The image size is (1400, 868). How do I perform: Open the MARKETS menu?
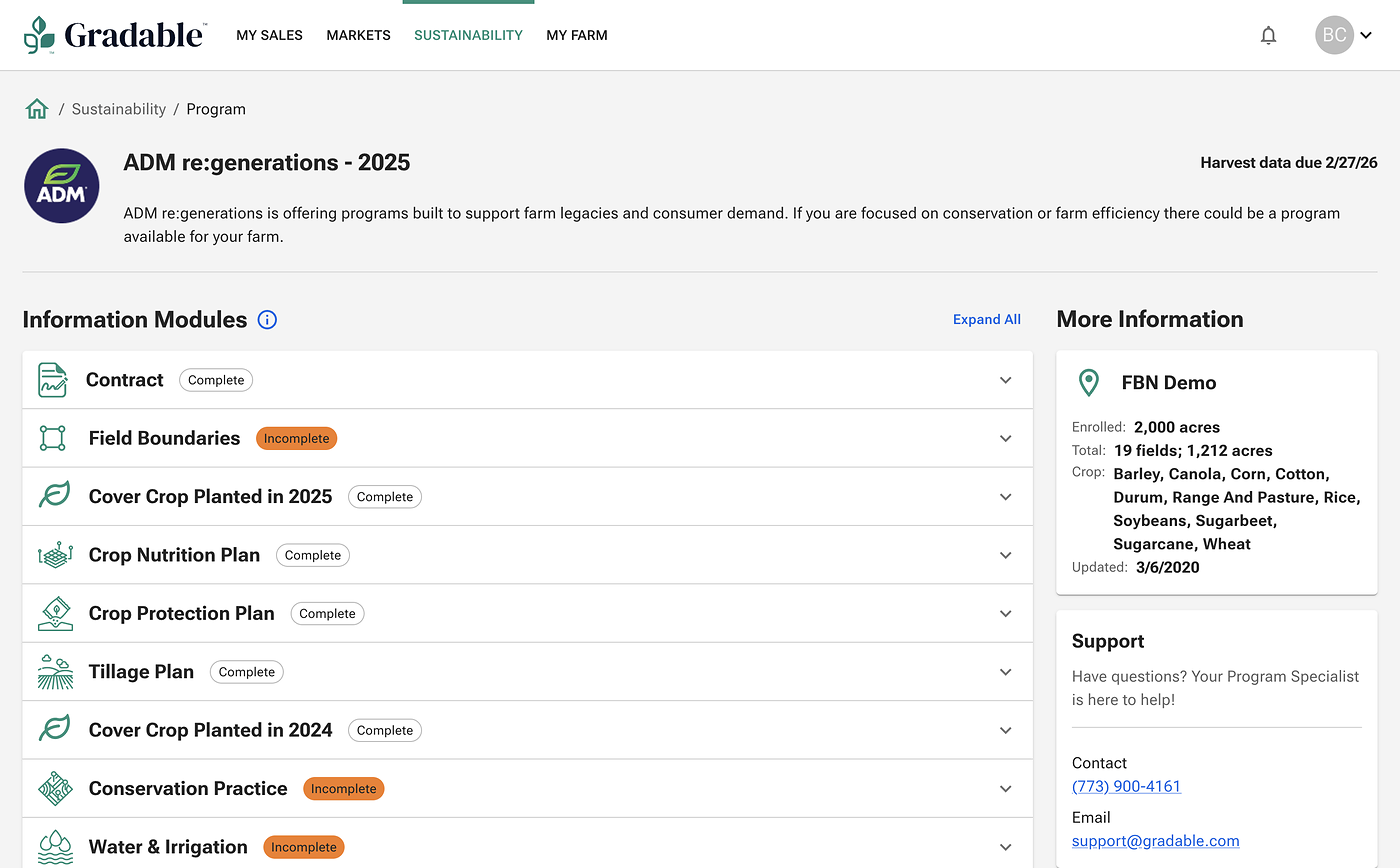(358, 35)
